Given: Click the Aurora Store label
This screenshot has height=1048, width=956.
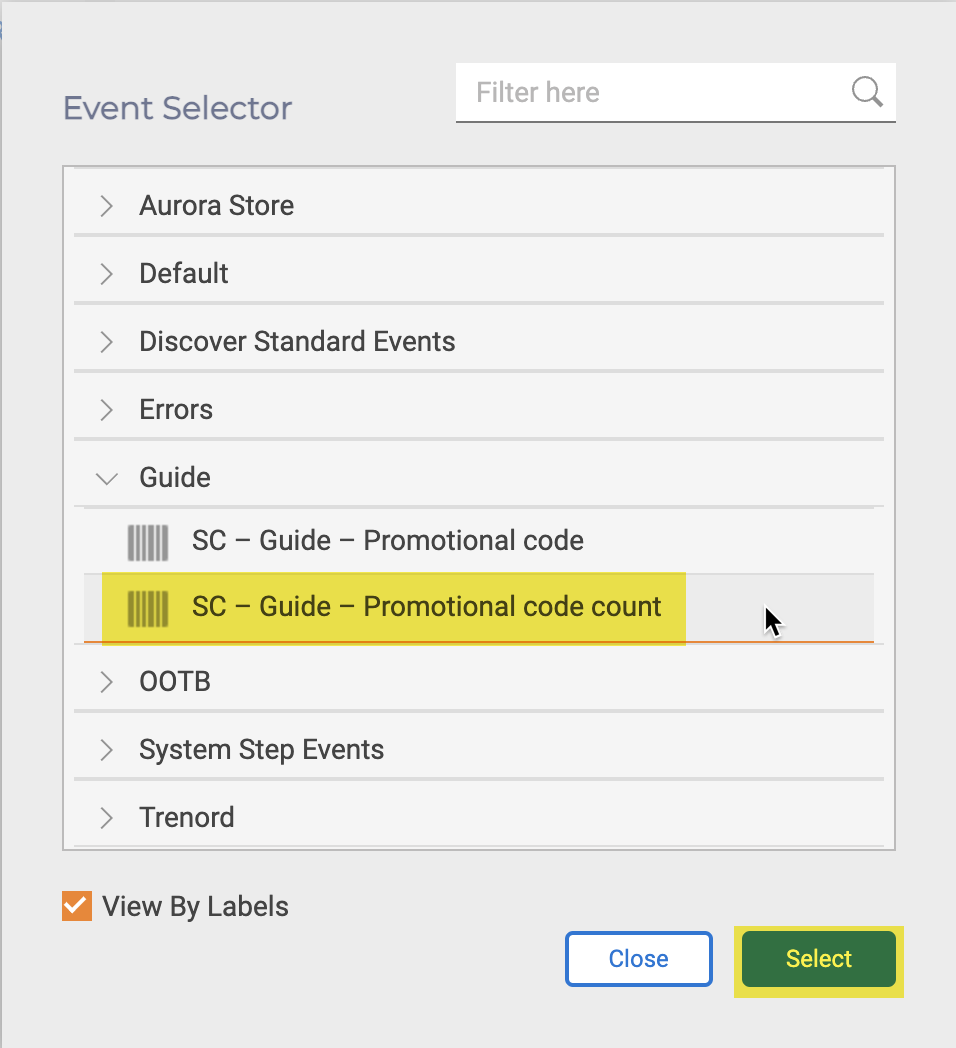Looking at the screenshot, I should pos(217,206).
